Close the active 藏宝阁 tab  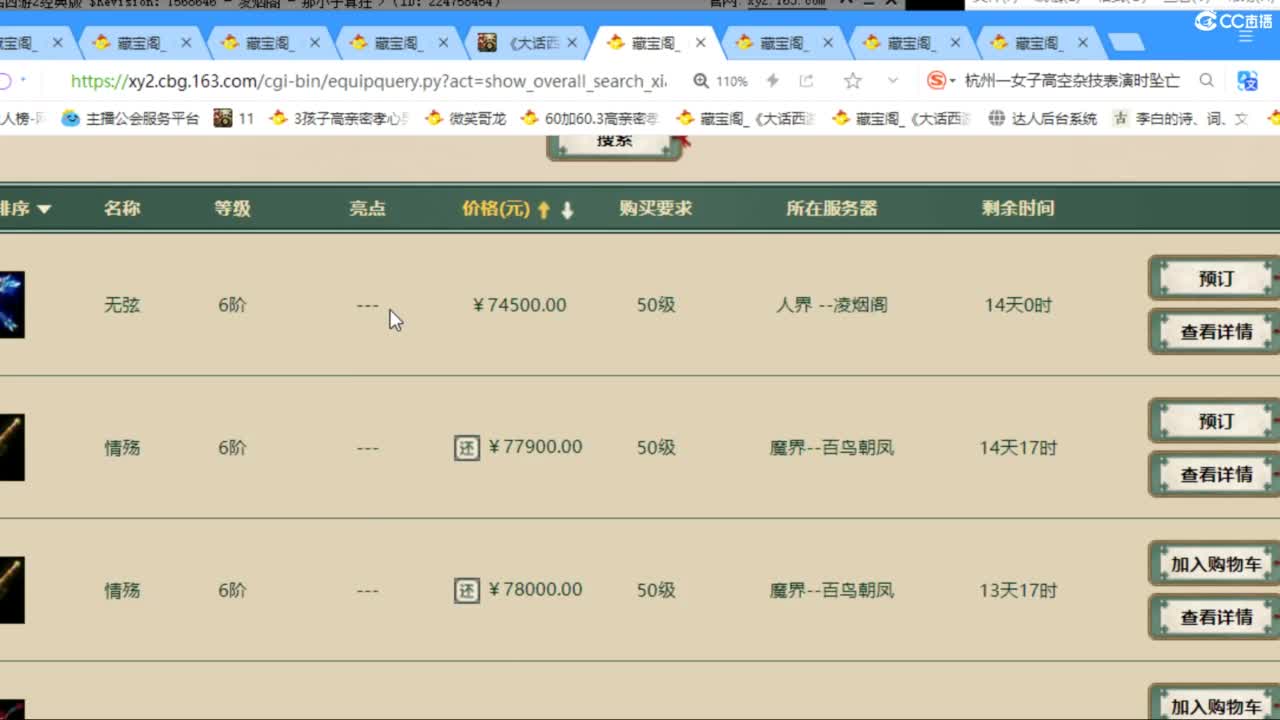point(700,43)
